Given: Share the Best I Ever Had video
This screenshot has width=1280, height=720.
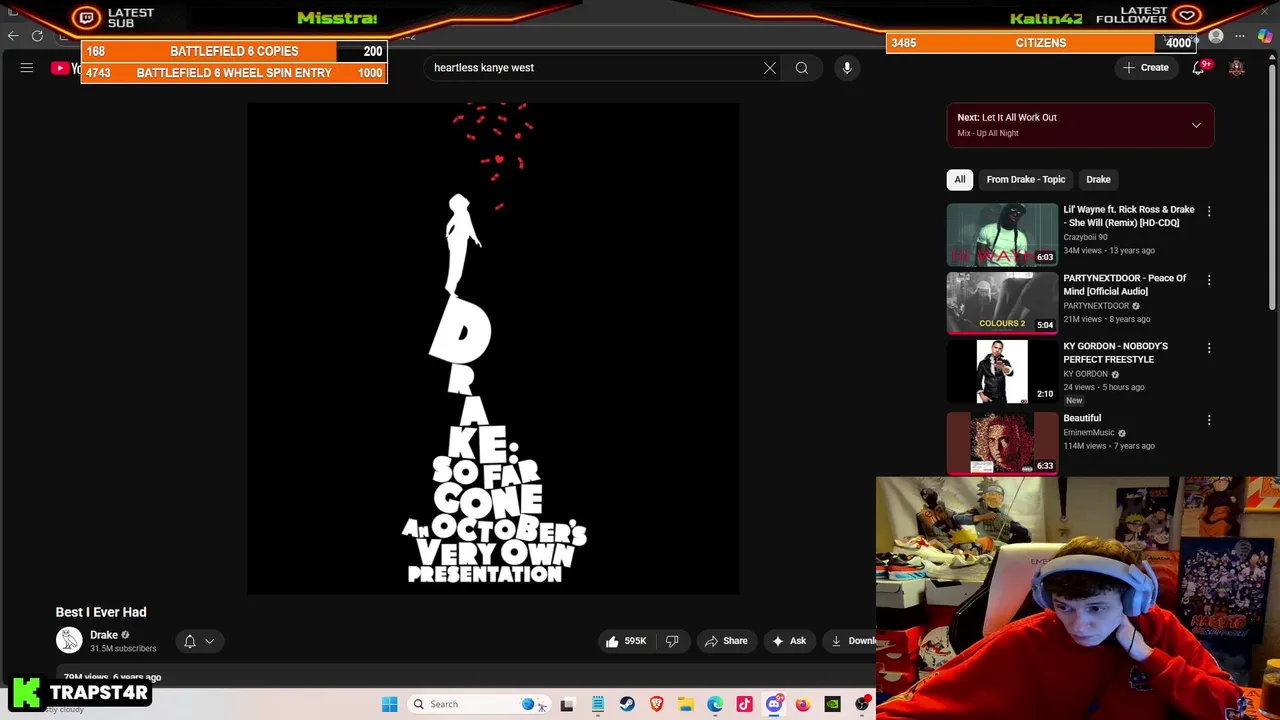Looking at the screenshot, I should [x=725, y=641].
